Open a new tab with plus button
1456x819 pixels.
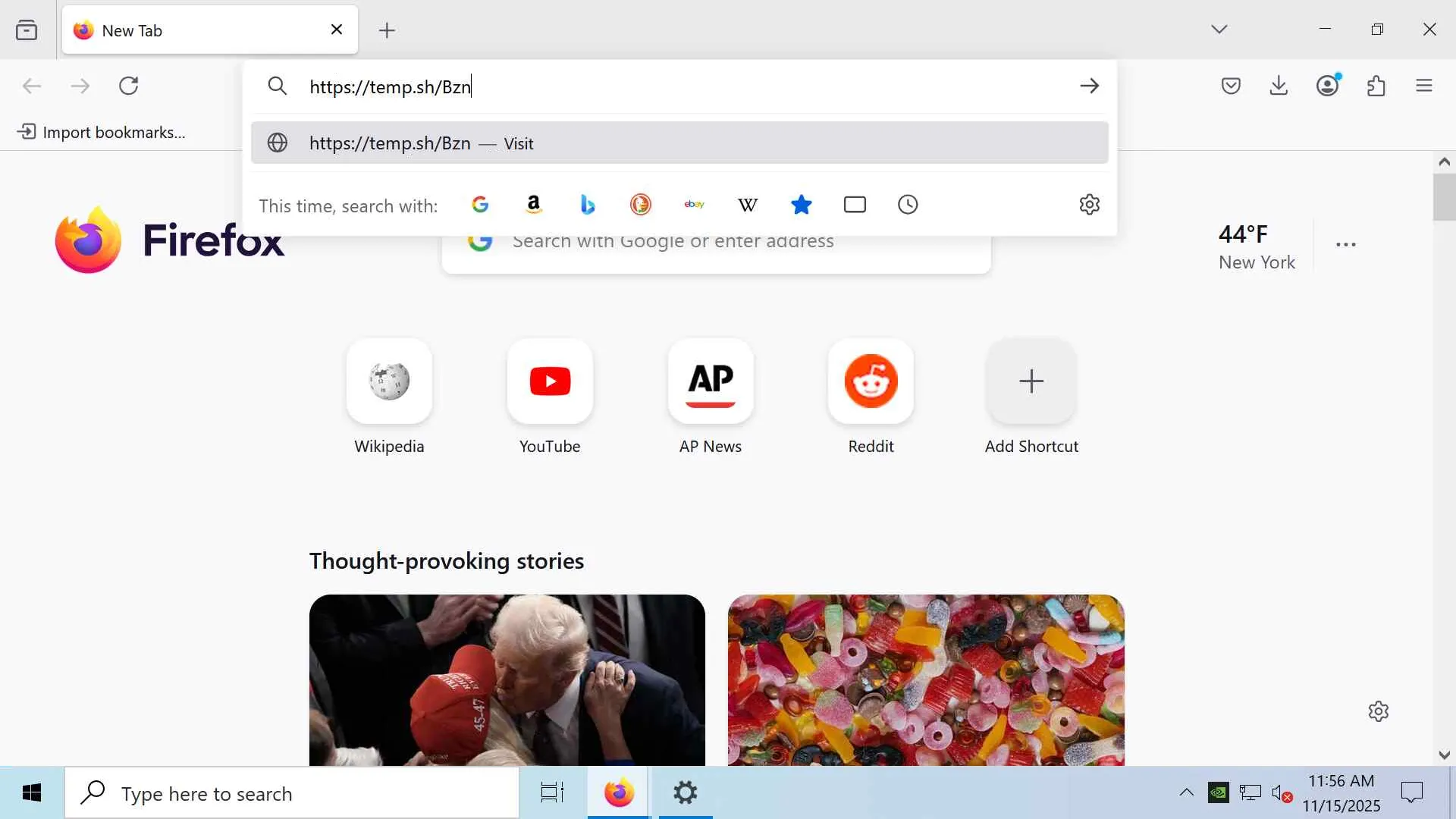pyautogui.click(x=387, y=30)
